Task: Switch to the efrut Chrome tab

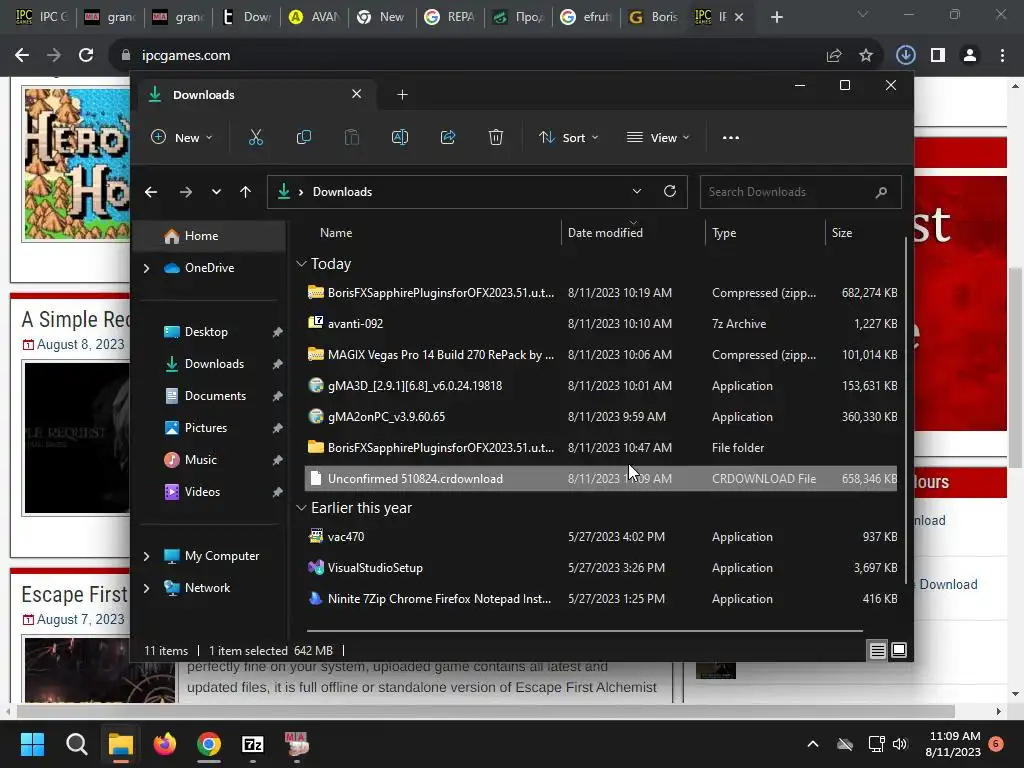Action: [587, 17]
